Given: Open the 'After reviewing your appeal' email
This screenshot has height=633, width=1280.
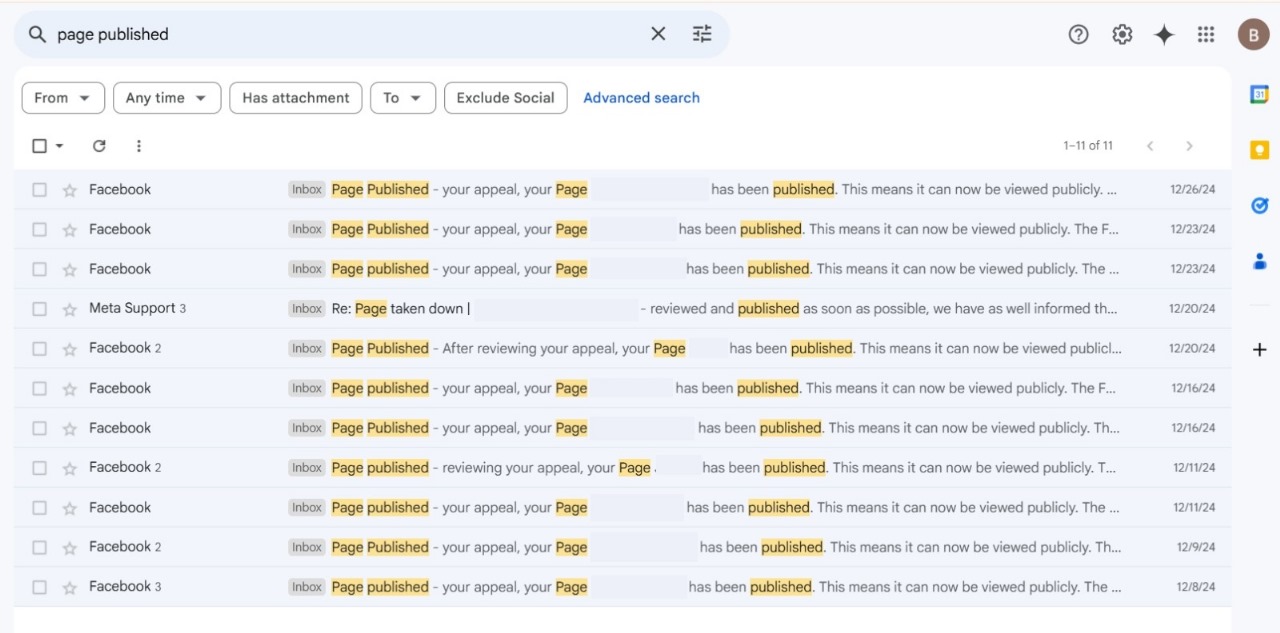Looking at the screenshot, I should tap(623, 349).
